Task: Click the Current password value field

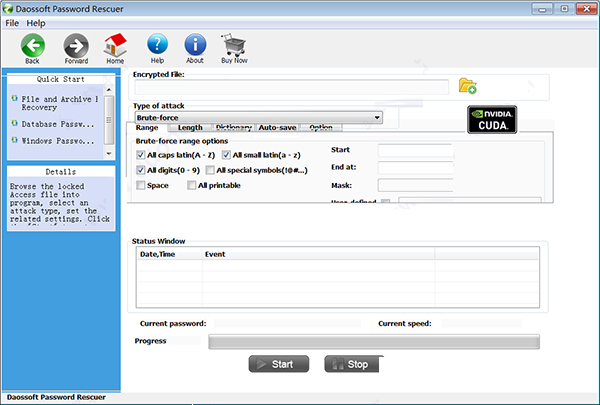Action: [x=287, y=323]
